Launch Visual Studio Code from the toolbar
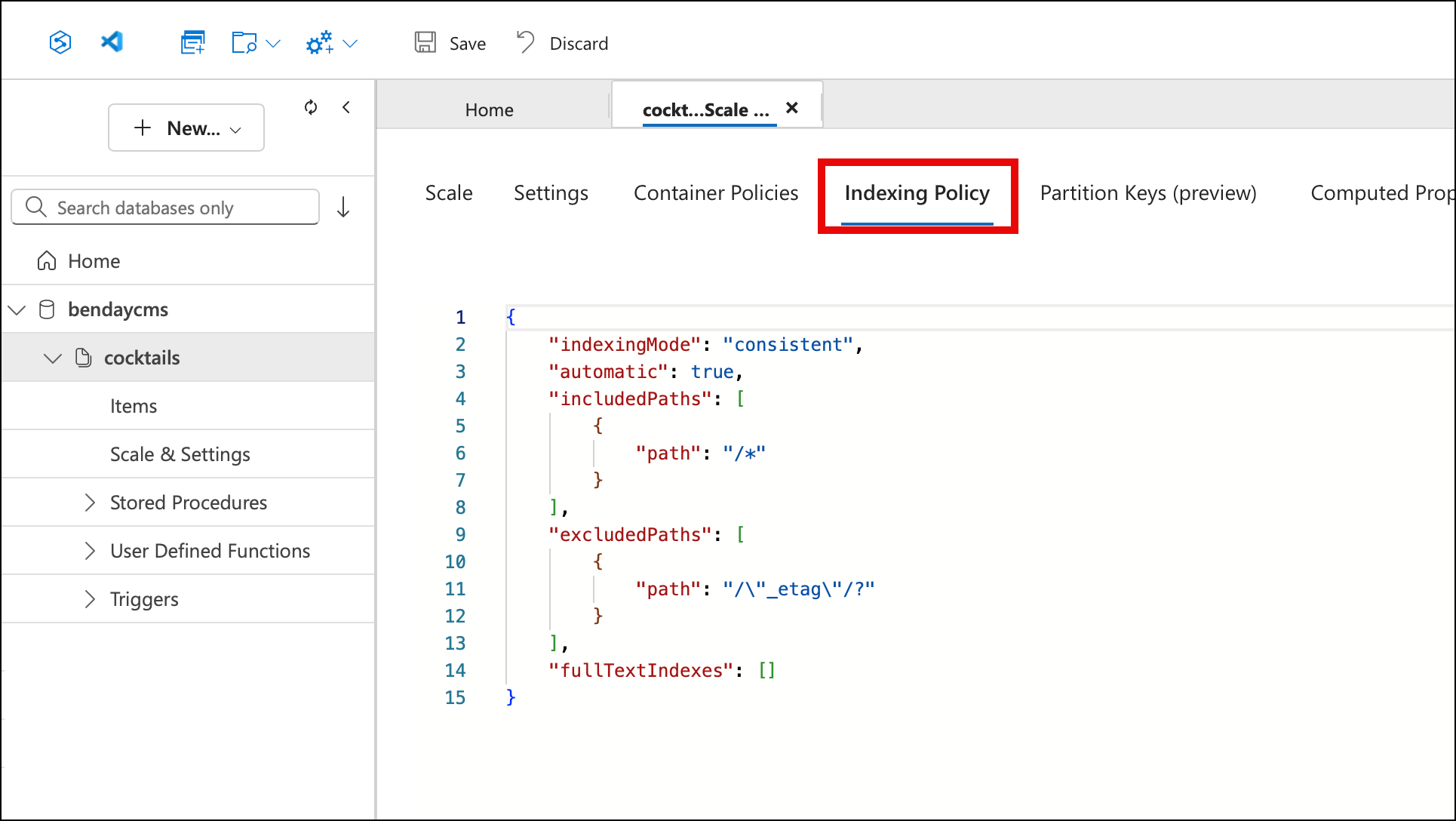Viewport: 1456px width, 821px height. click(112, 42)
